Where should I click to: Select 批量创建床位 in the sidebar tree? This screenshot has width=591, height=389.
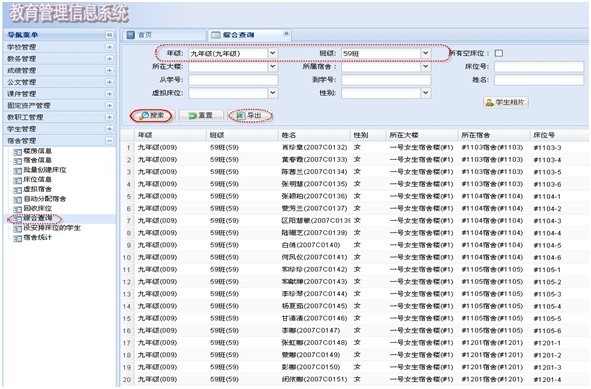[x=44, y=170]
